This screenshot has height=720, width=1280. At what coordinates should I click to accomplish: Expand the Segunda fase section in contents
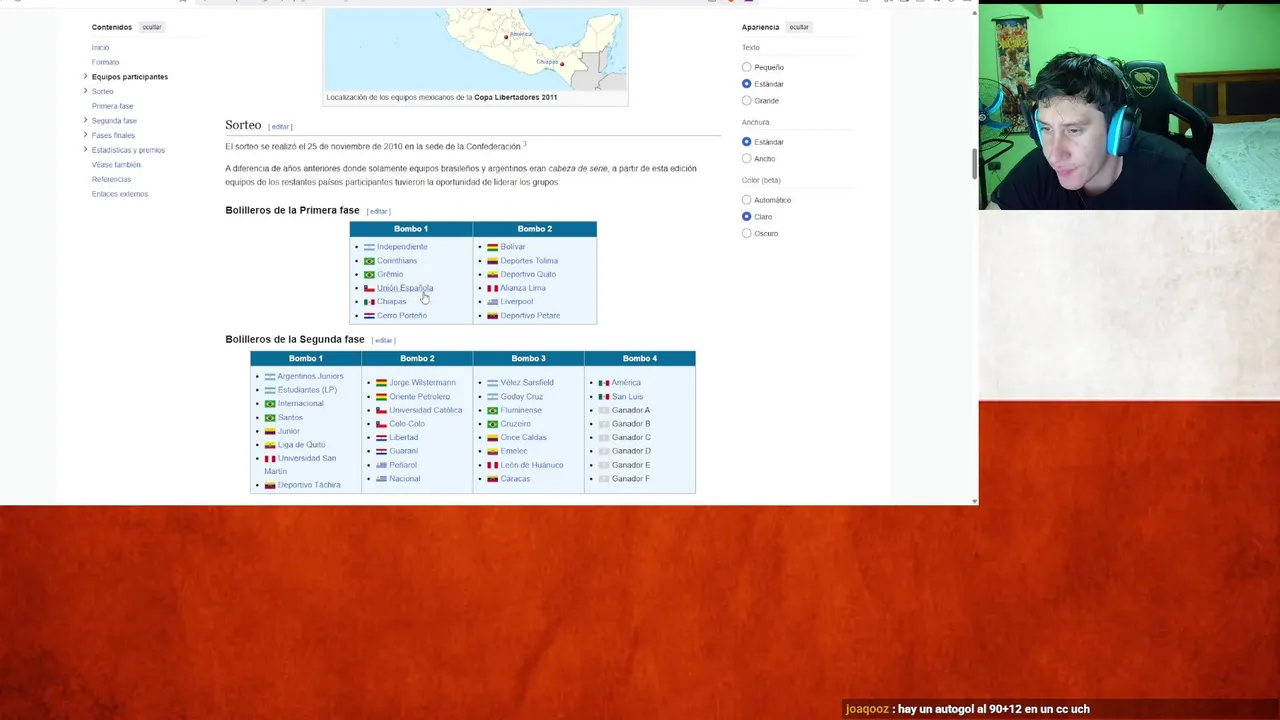(85, 121)
